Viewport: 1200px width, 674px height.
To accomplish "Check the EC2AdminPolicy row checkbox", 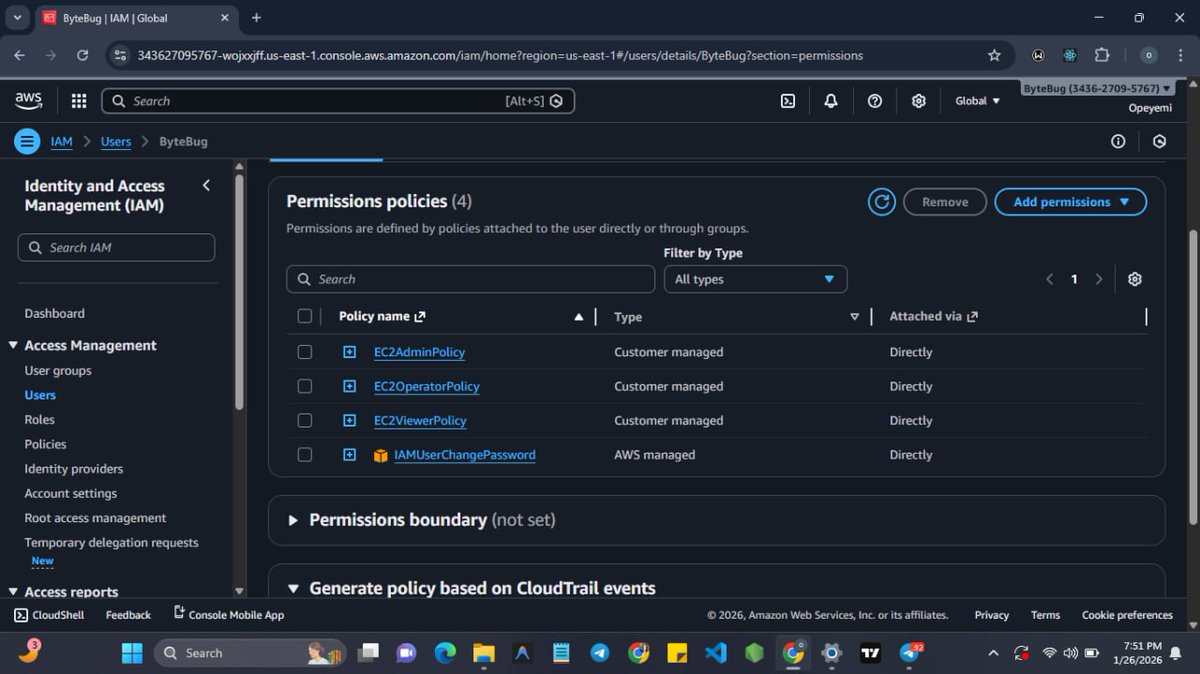I will pyautogui.click(x=305, y=352).
